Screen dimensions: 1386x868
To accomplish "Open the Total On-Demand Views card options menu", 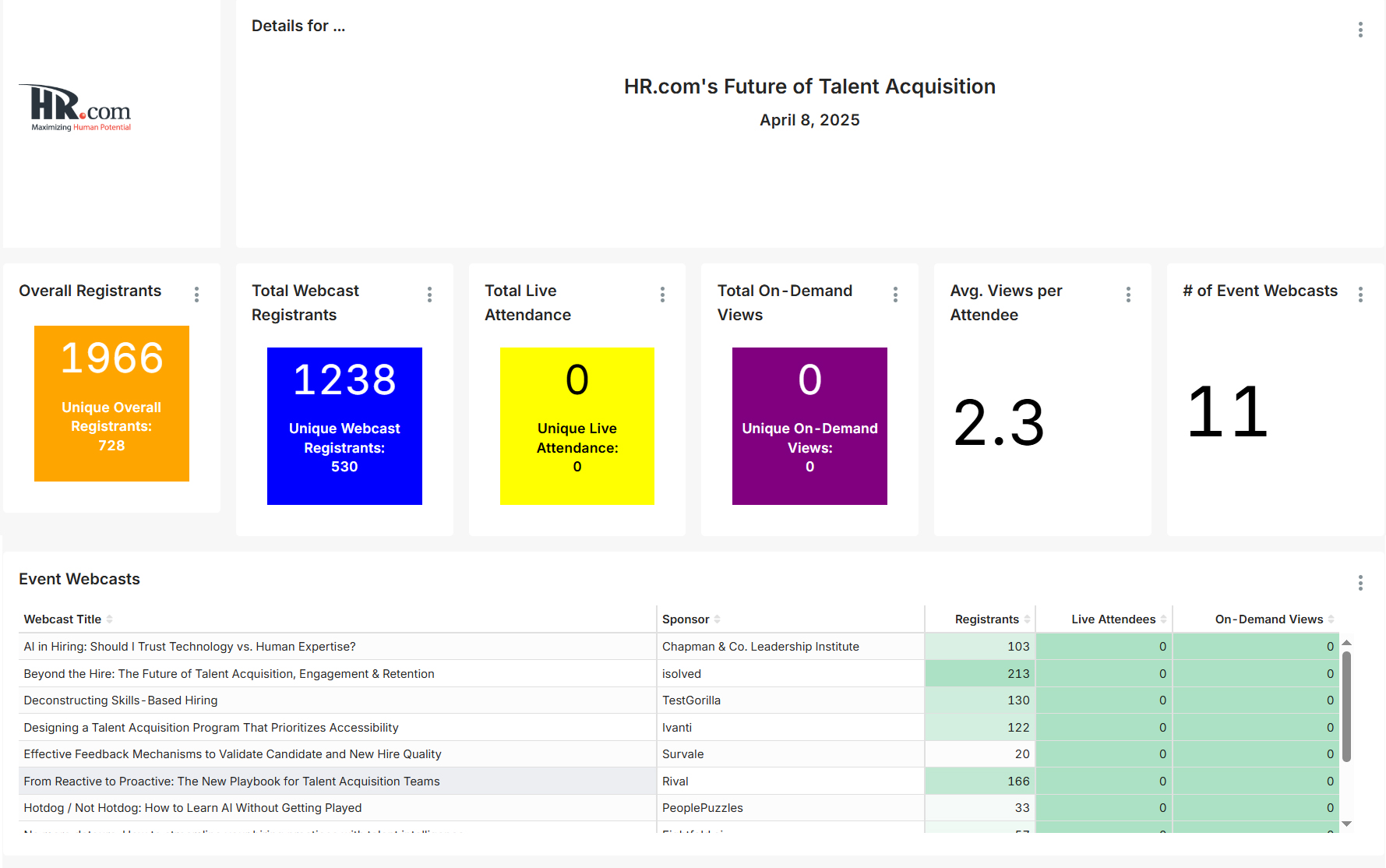I will pos(895,295).
